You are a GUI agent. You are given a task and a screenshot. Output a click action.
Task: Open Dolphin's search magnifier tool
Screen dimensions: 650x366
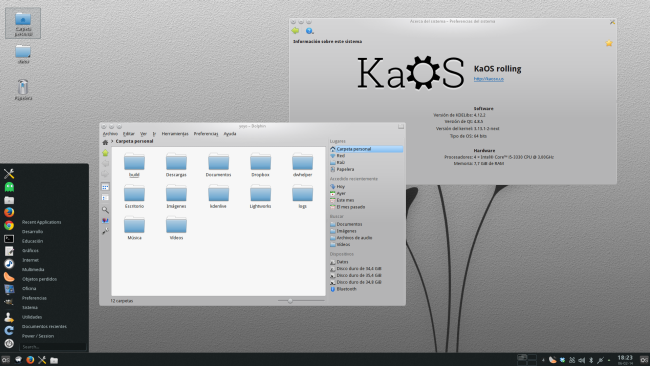coord(105,210)
